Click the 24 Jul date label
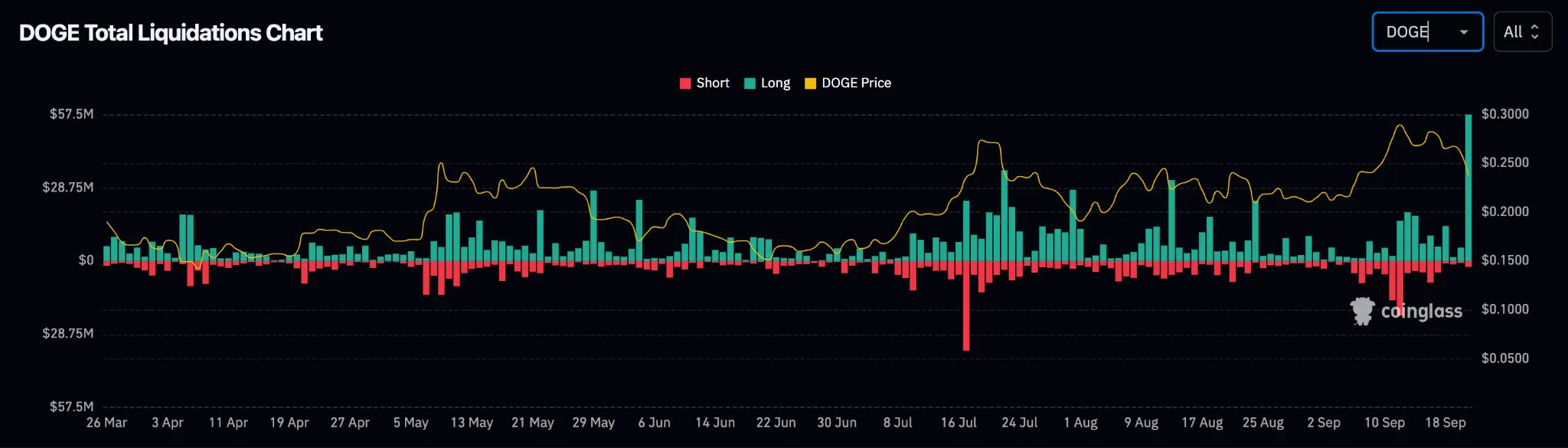This screenshot has width=1568, height=448. [x=1020, y=423]
